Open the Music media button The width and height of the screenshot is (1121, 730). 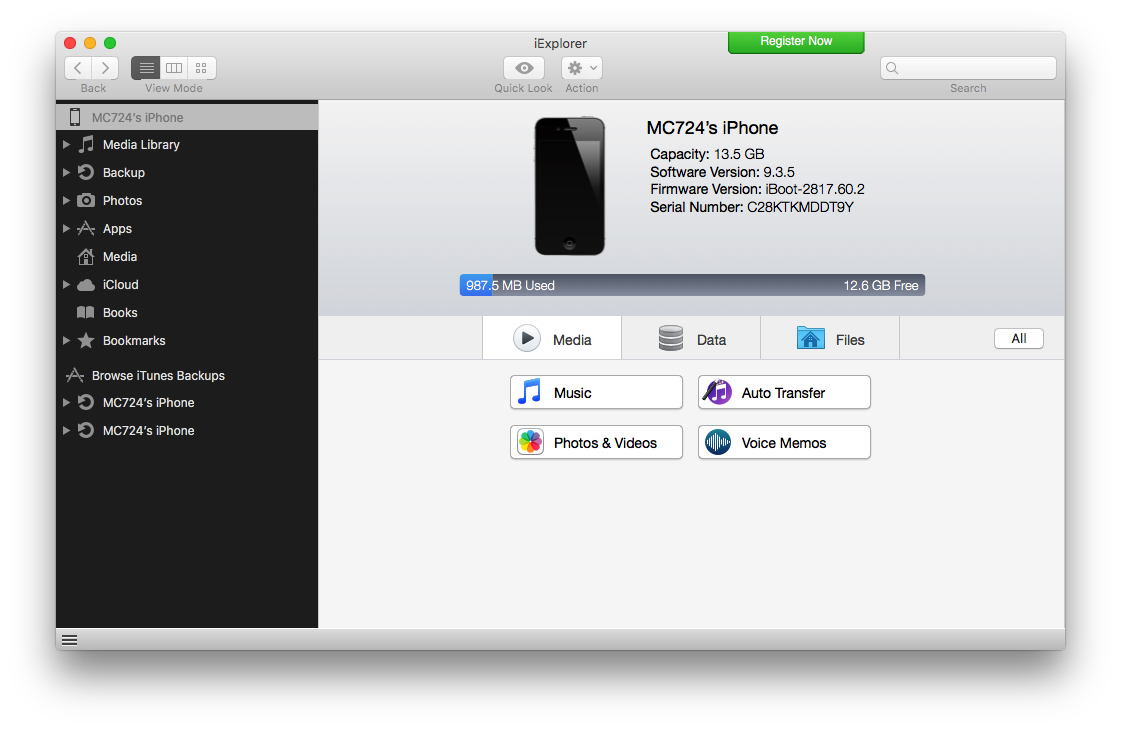click(x=596, y=393)
